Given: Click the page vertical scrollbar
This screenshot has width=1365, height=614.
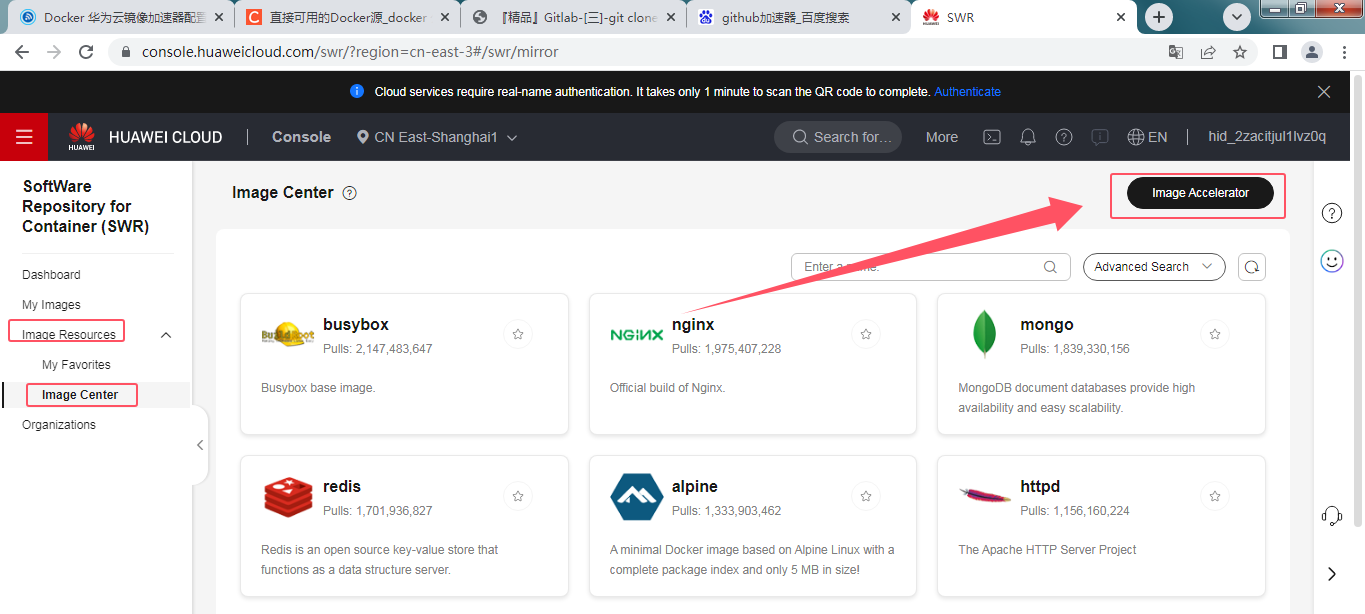Looking at the screenshot, I should [1357, 300].
